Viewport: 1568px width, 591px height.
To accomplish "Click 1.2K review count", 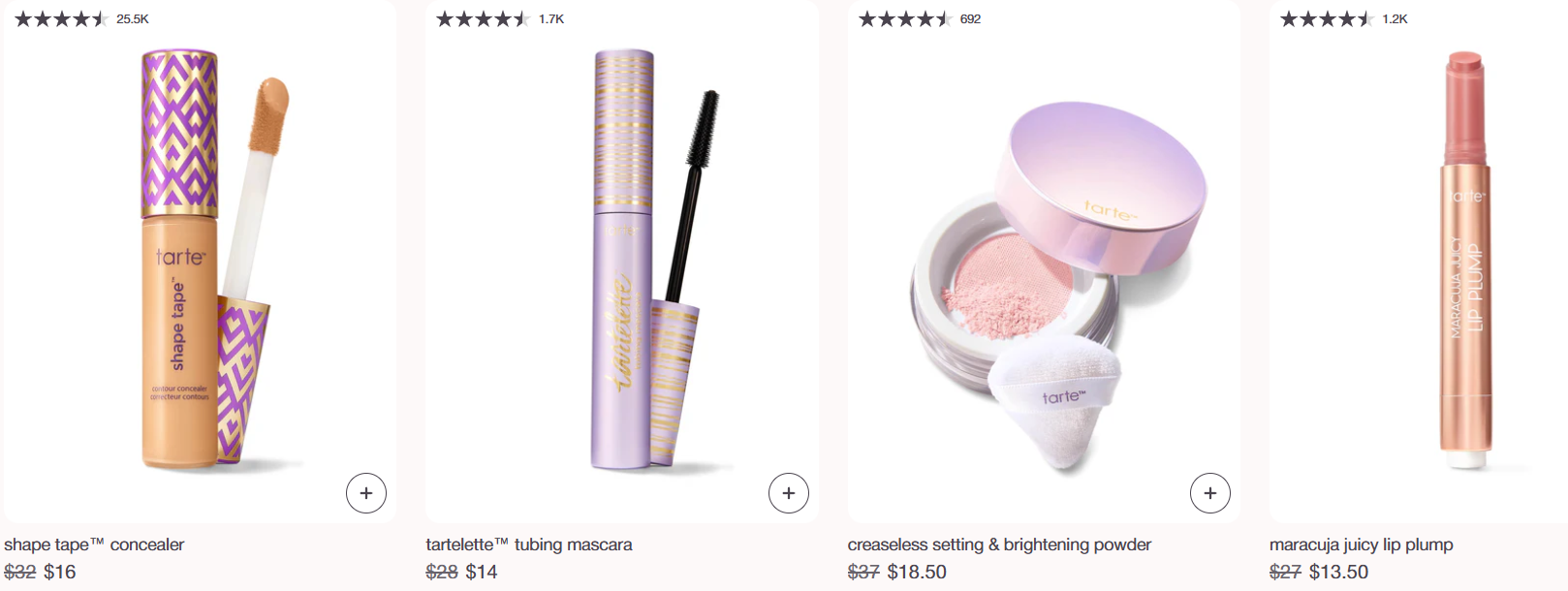I will [1395, 19].
